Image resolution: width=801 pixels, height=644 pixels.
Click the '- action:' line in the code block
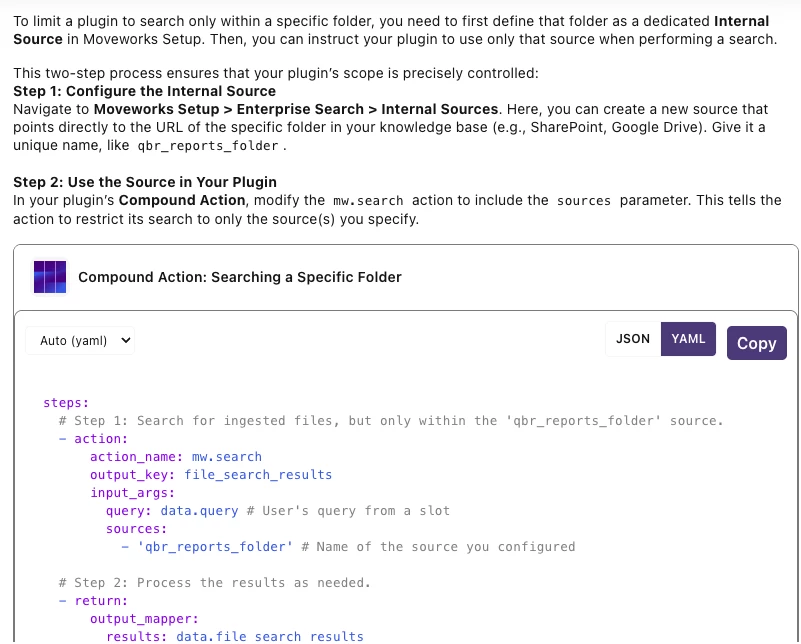click(x=93, y=439)
